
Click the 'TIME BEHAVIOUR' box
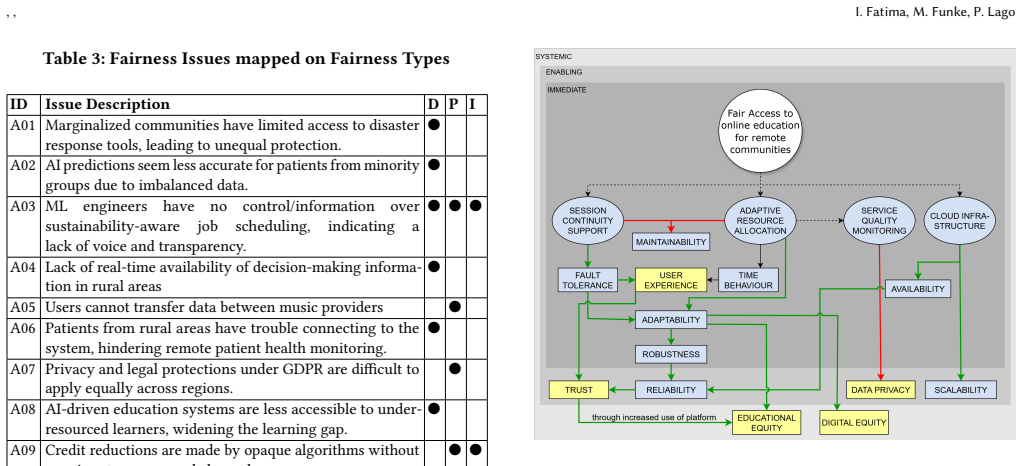click(x=748, y=280)
